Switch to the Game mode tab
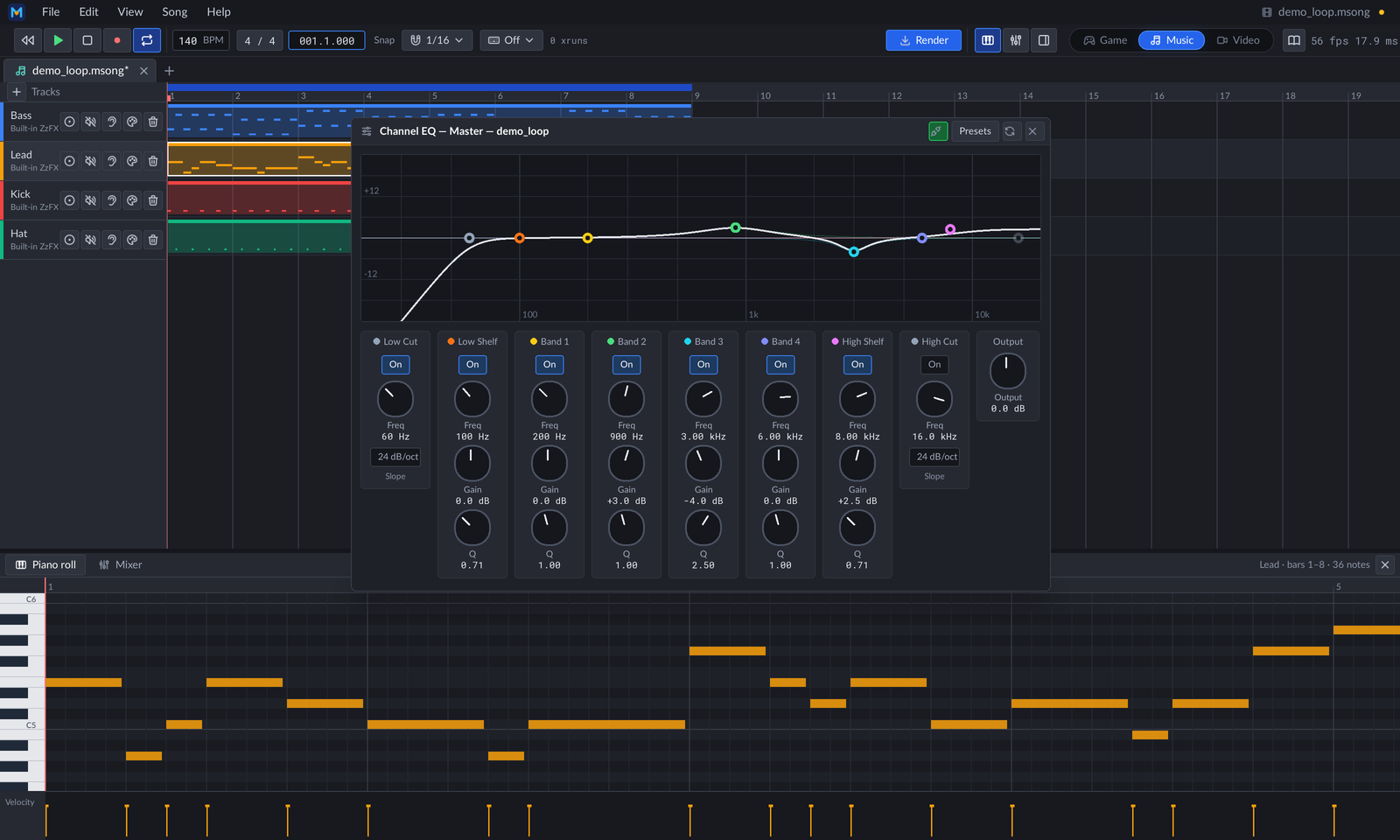1400x840 pixels. click(x=1105, y=40)
